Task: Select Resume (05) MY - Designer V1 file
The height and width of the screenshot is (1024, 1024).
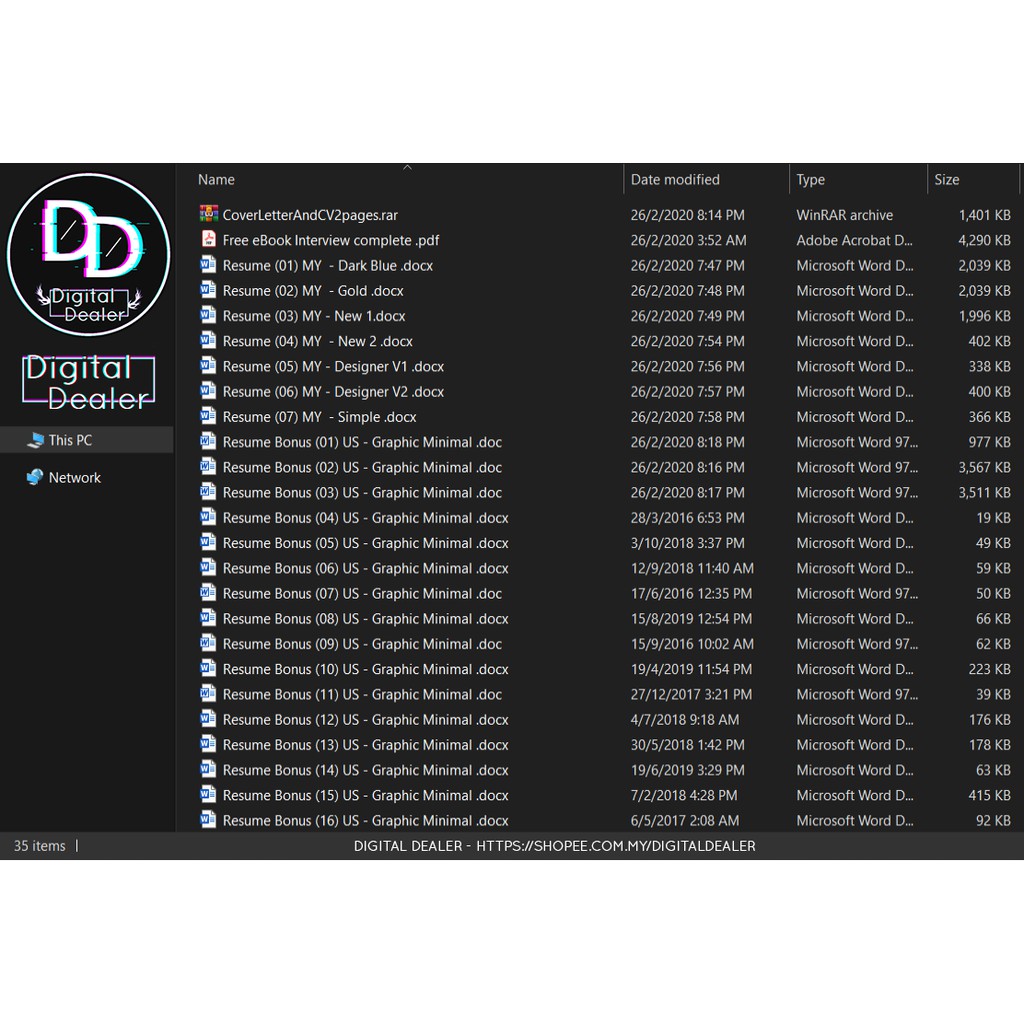Action: coord(333,366)
